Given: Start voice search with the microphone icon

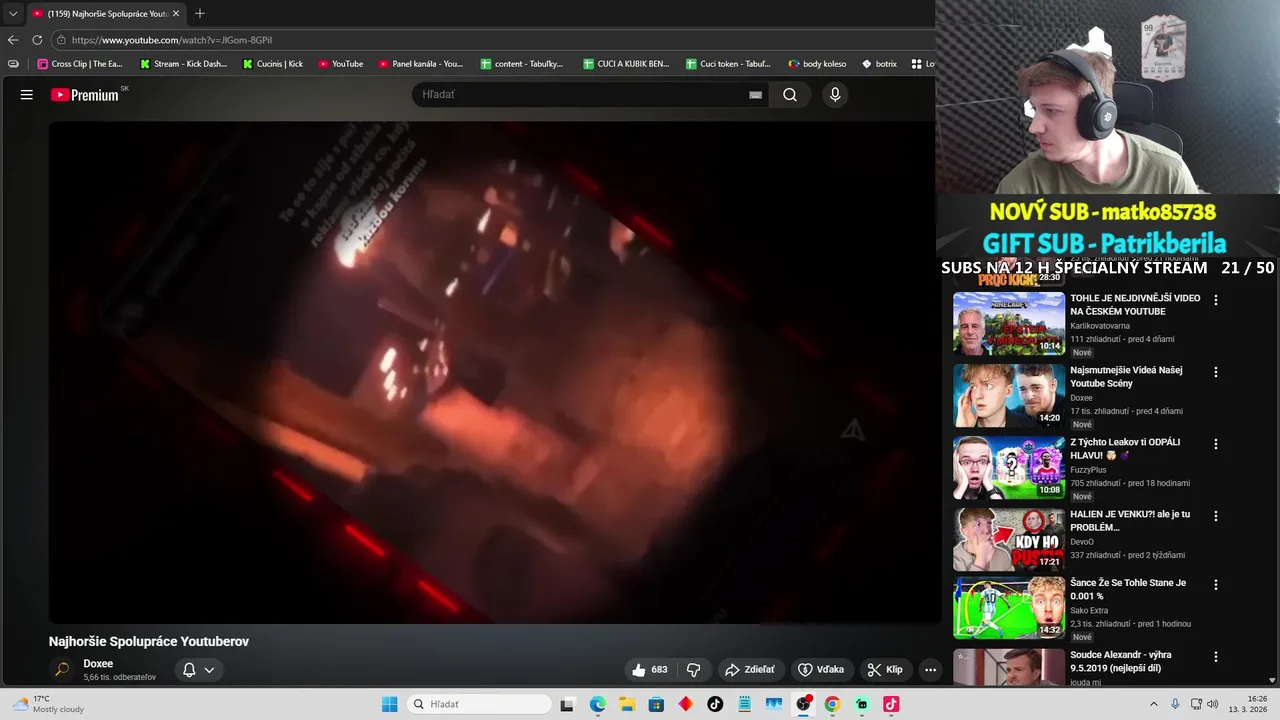Looking at the screenshot, I should (835, 95).
